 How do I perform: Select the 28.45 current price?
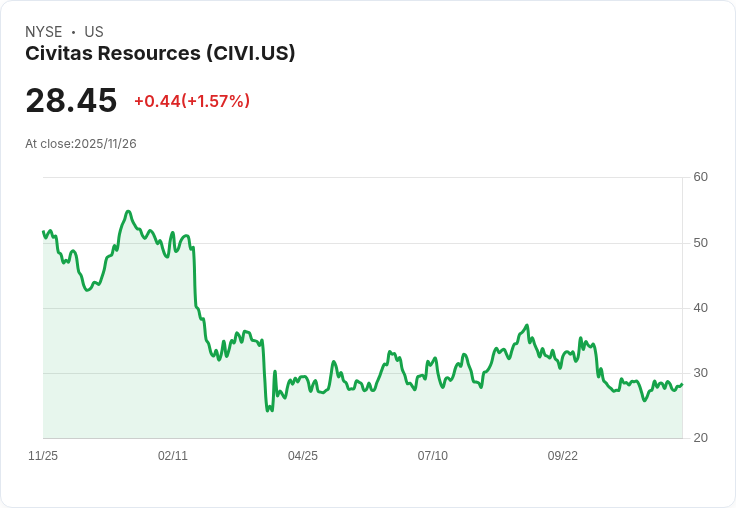coord(71,100)
